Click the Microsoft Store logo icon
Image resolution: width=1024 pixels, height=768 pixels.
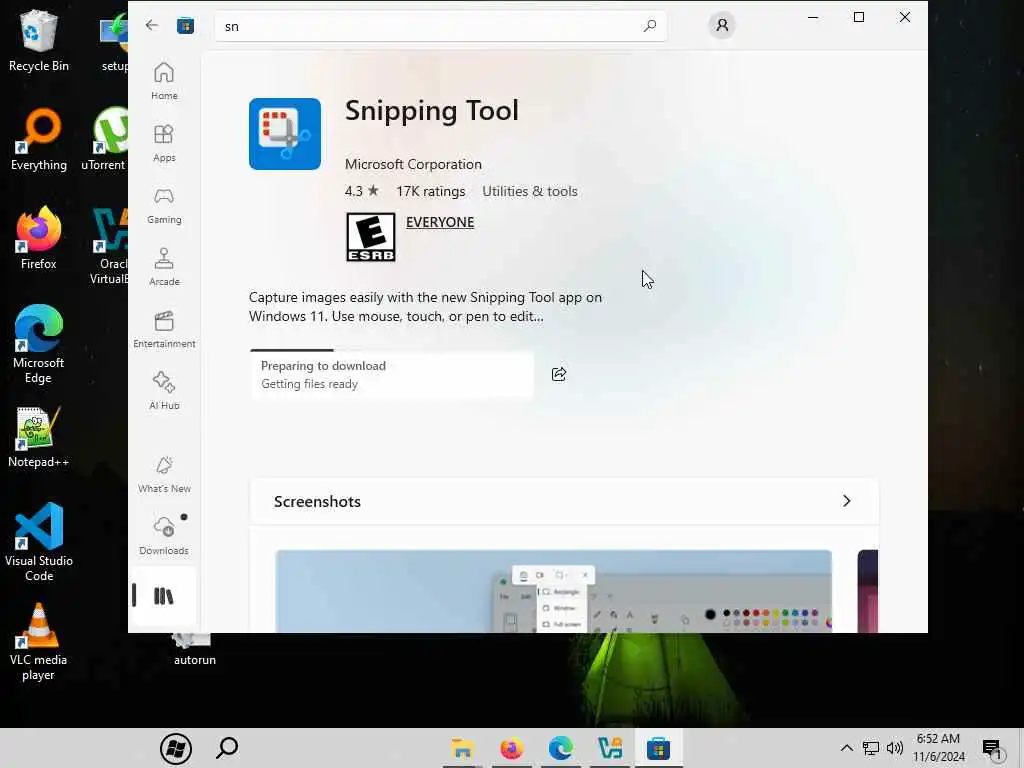pyautogui.click(x=185, y=25)
